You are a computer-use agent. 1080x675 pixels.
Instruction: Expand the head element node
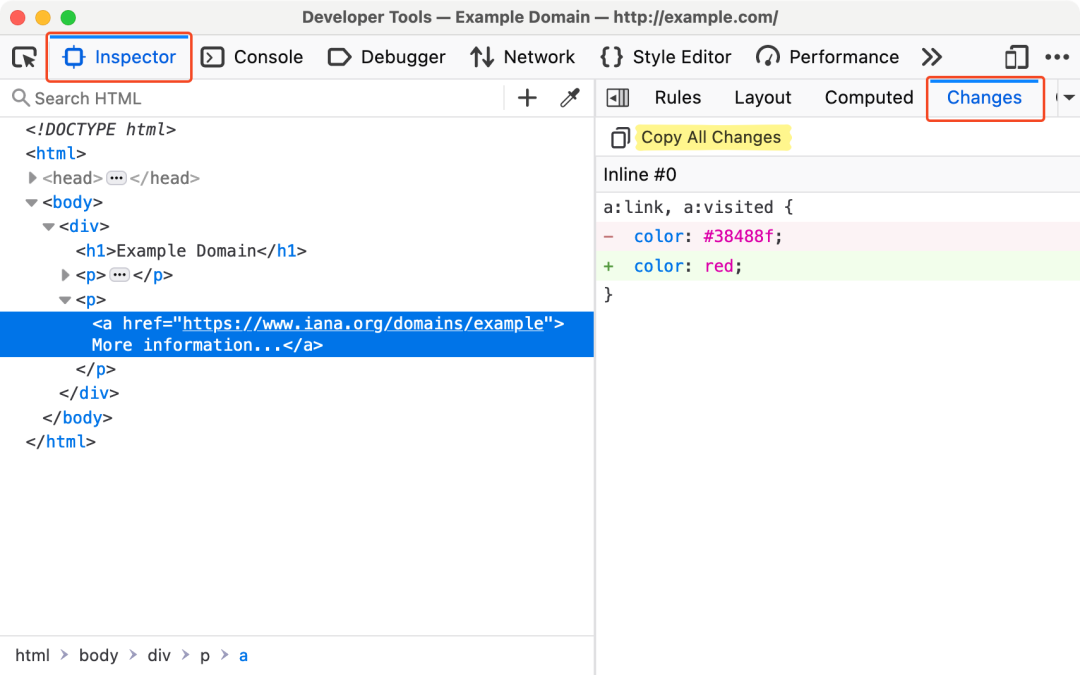point(32,178)
